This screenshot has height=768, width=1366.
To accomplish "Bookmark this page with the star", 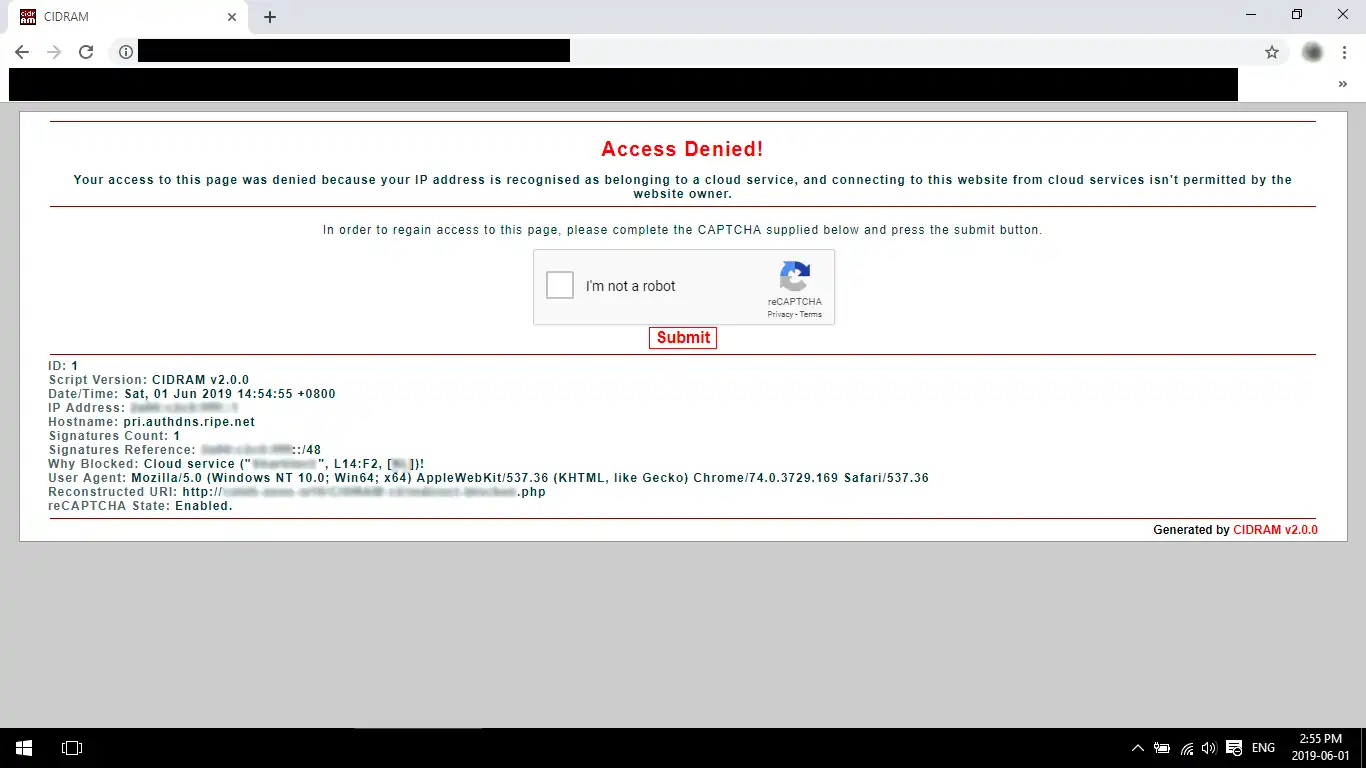I will [x=1272, y=52].
